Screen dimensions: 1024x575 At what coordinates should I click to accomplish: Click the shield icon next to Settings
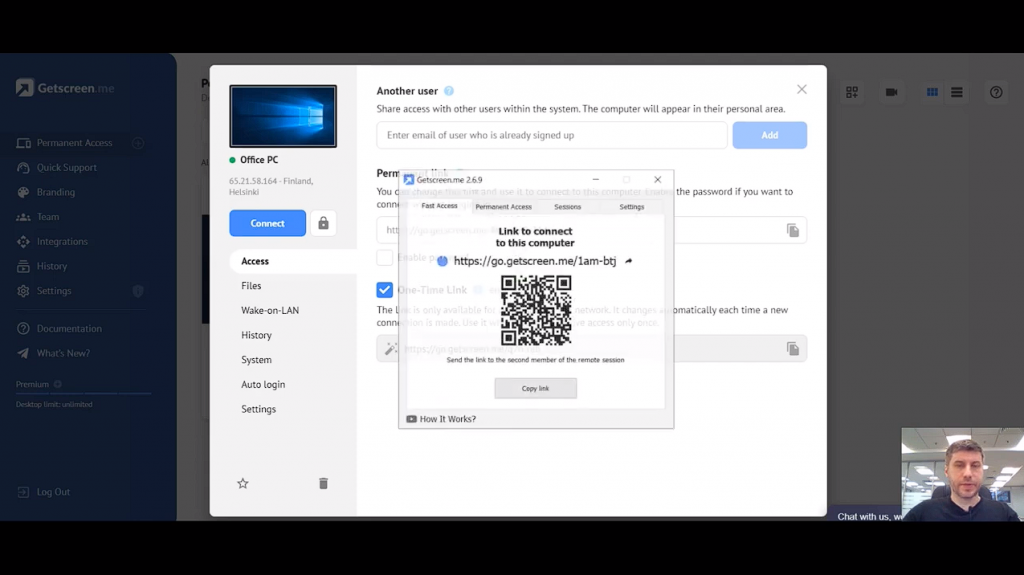(138, 291)
